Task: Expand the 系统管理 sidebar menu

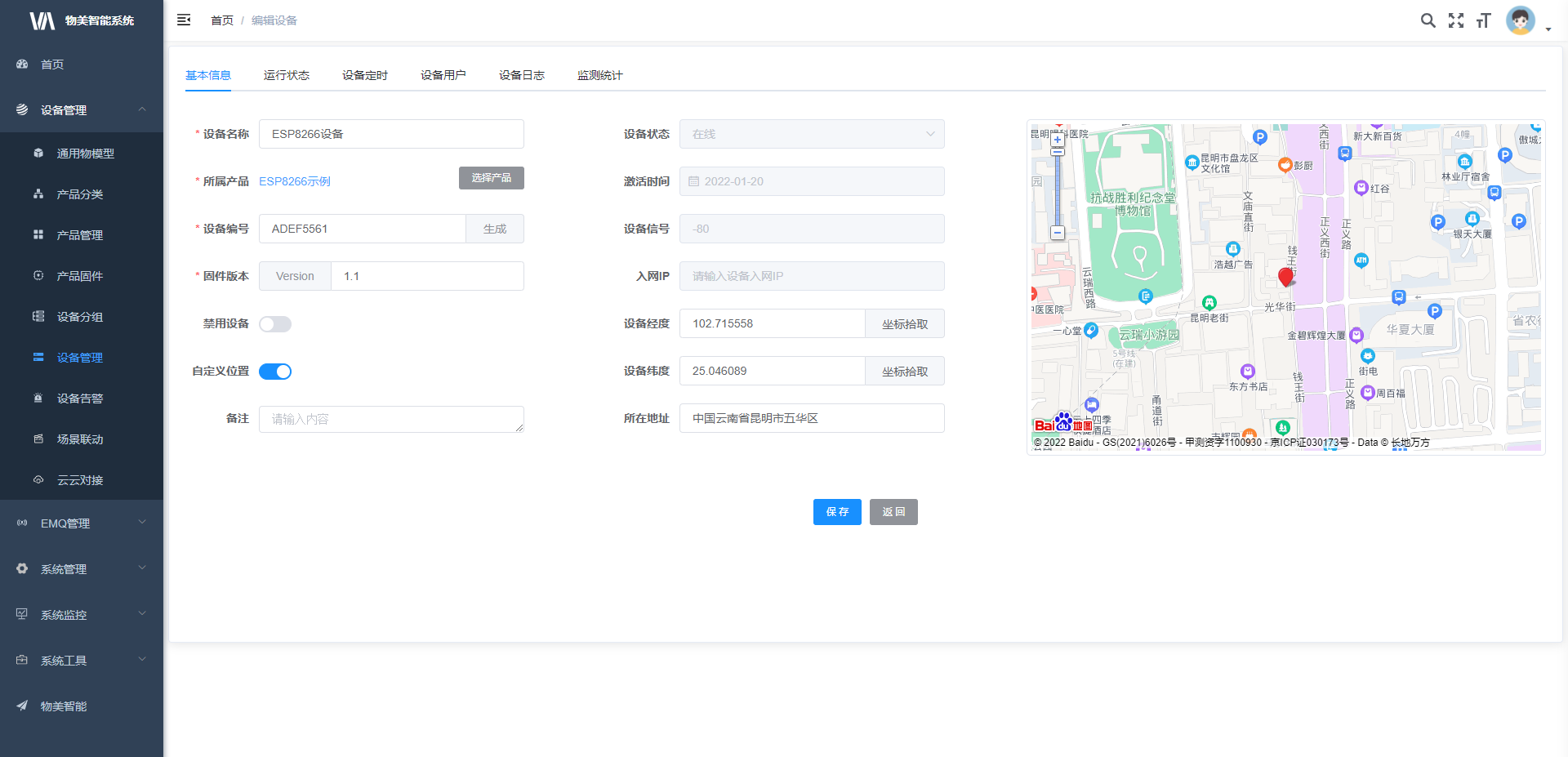Action: tap(82, 568)
